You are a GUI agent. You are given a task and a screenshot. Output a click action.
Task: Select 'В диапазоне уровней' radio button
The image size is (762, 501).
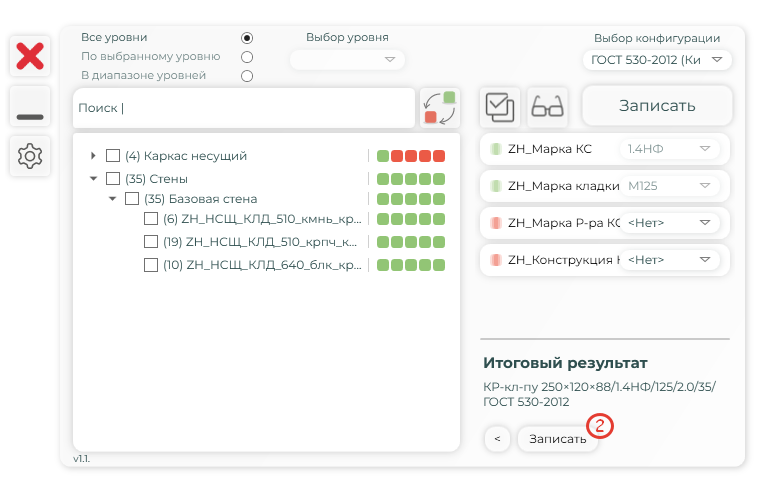click(247, 76)
